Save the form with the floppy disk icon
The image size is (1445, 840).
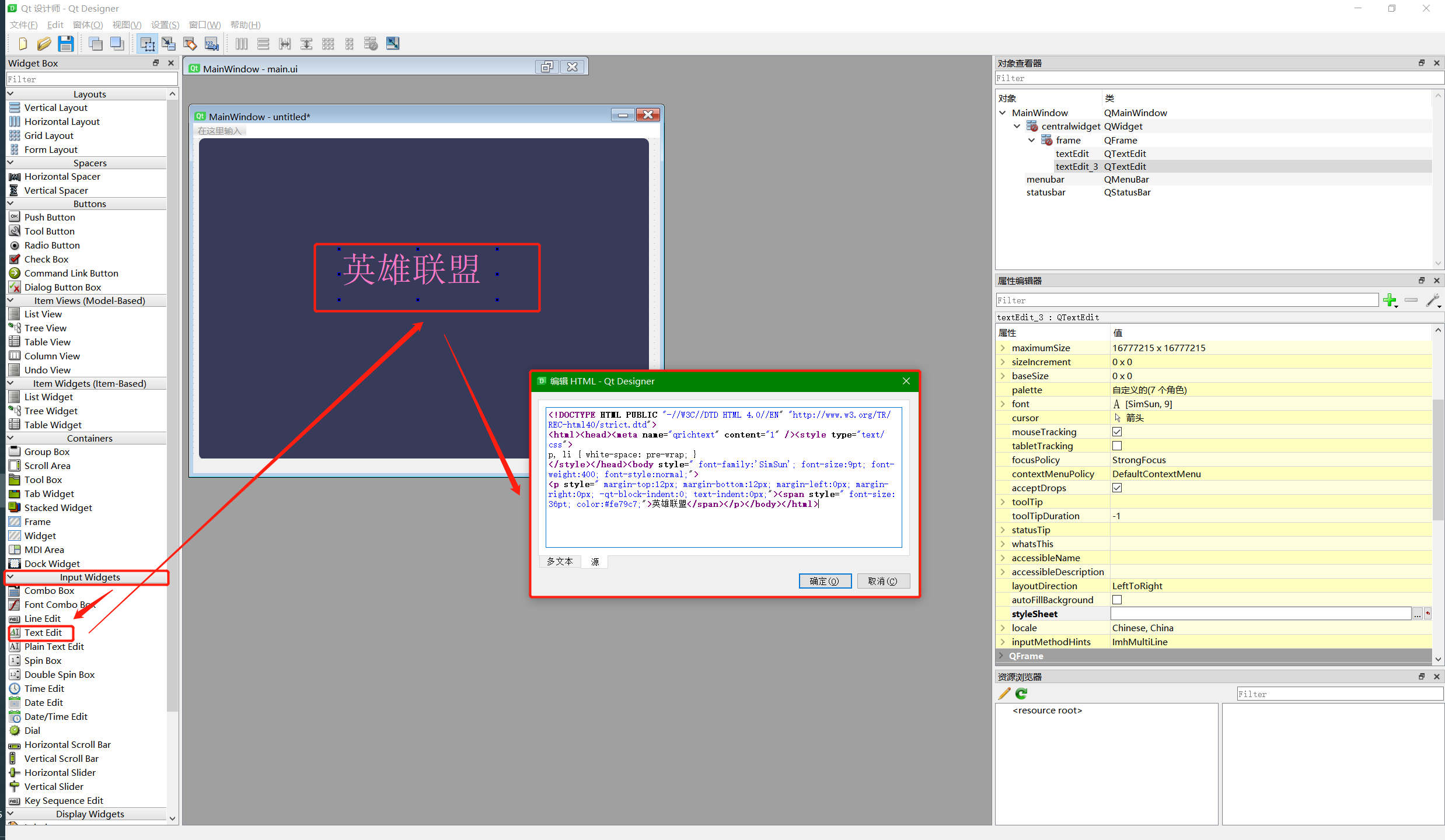click(66, 43)
